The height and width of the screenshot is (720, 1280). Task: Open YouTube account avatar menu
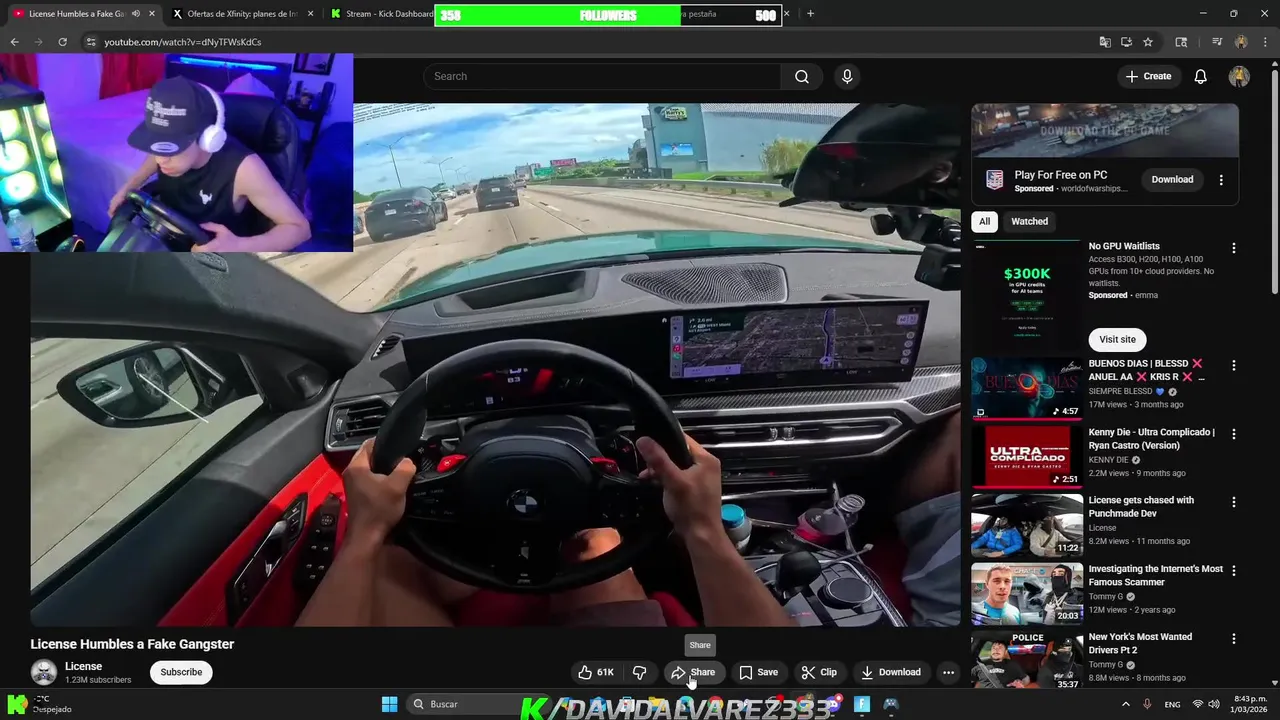point(1239,77)
